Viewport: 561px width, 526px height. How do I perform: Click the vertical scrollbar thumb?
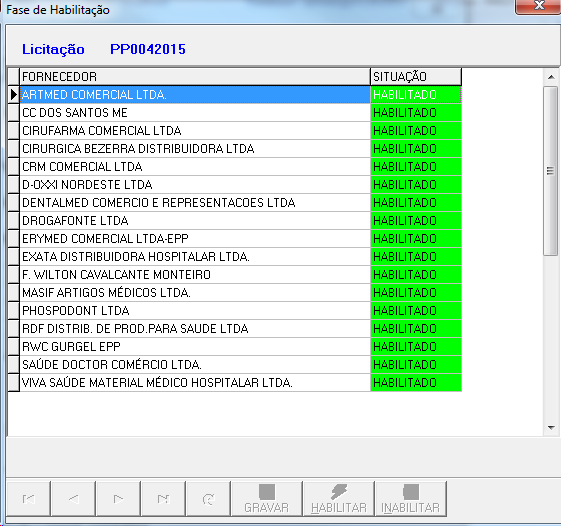click(551, 171)
